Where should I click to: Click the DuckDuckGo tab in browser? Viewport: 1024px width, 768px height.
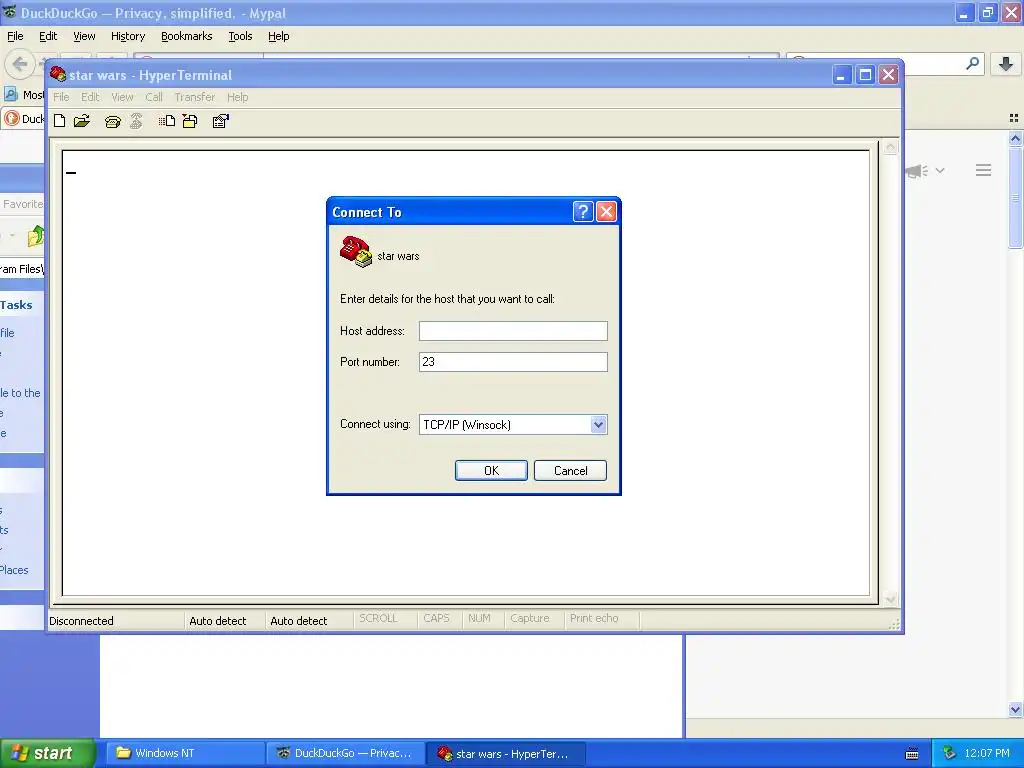pos(24,119)
